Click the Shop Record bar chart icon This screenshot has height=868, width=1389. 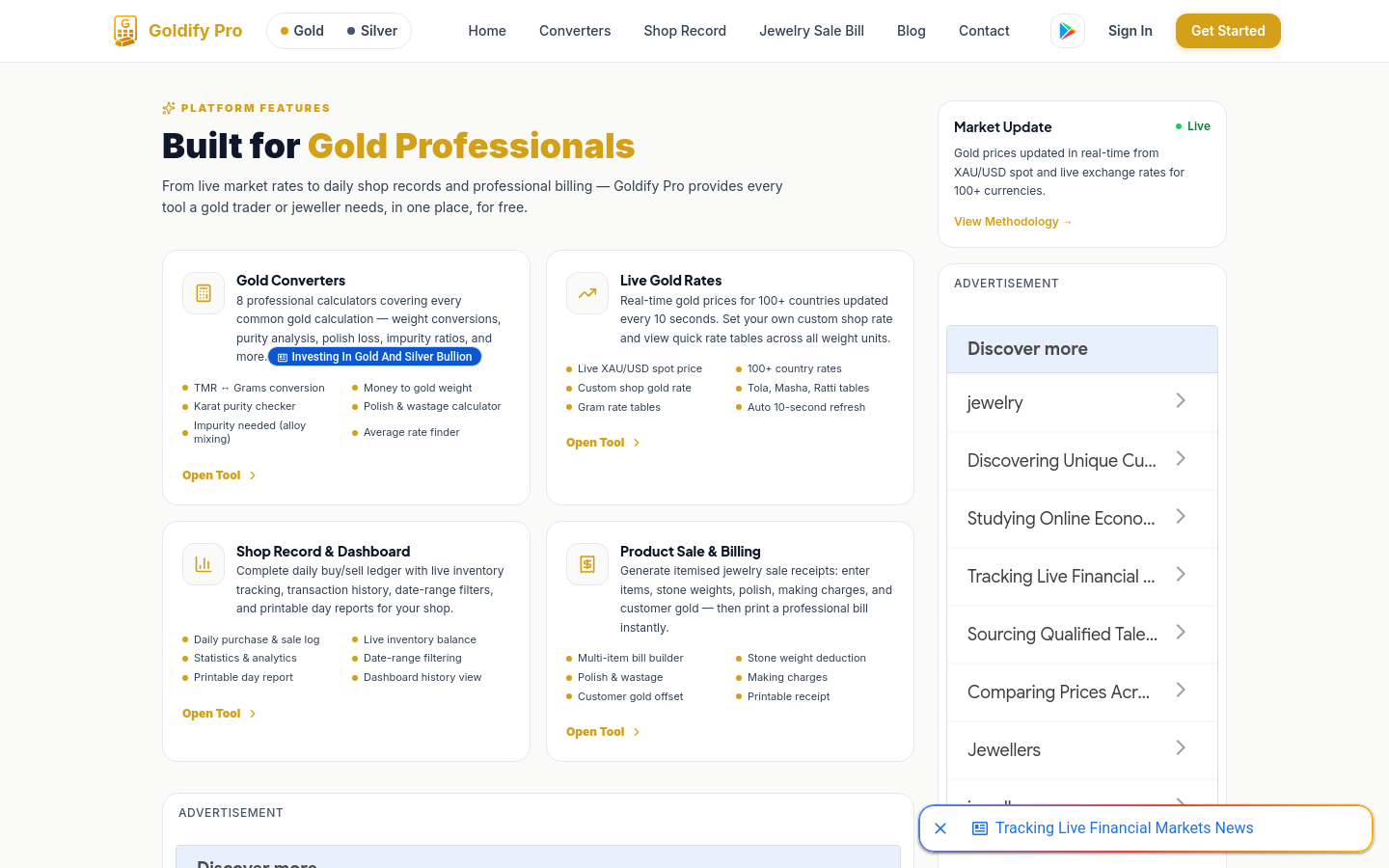pyautogui.click(x=204, y=564)
